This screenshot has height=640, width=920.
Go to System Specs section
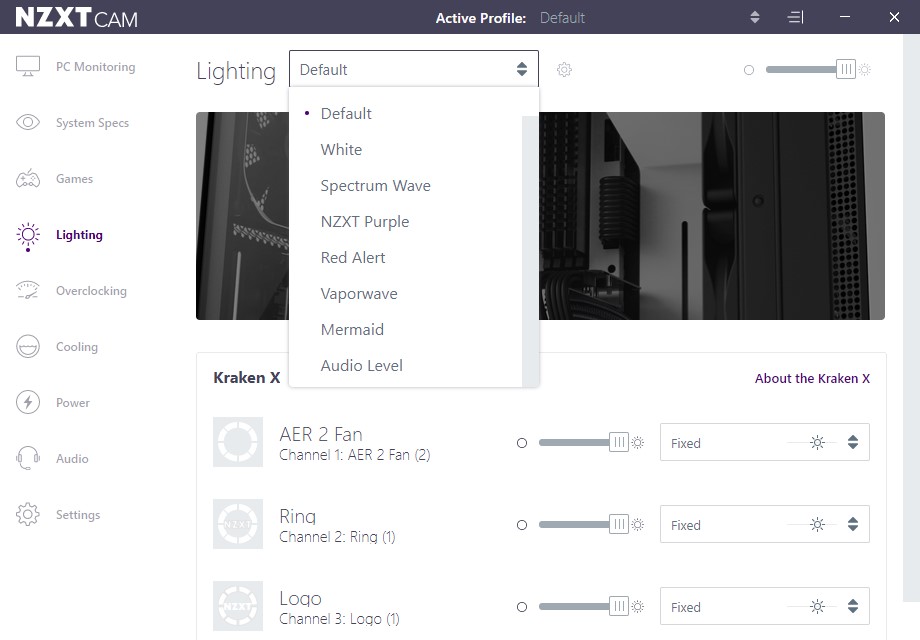point(92,123)
